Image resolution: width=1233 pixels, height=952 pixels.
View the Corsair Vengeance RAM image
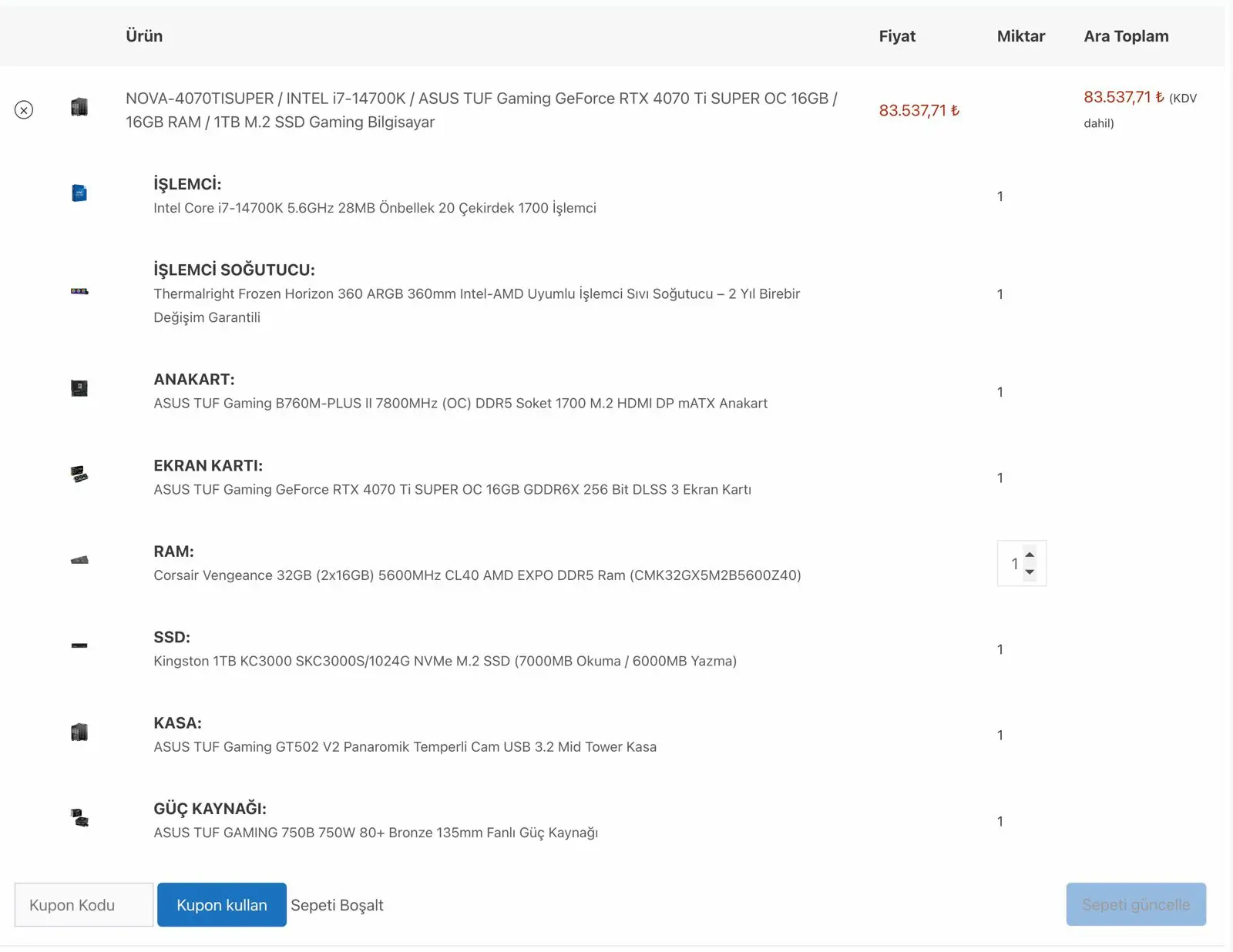(x=79, y=560)
